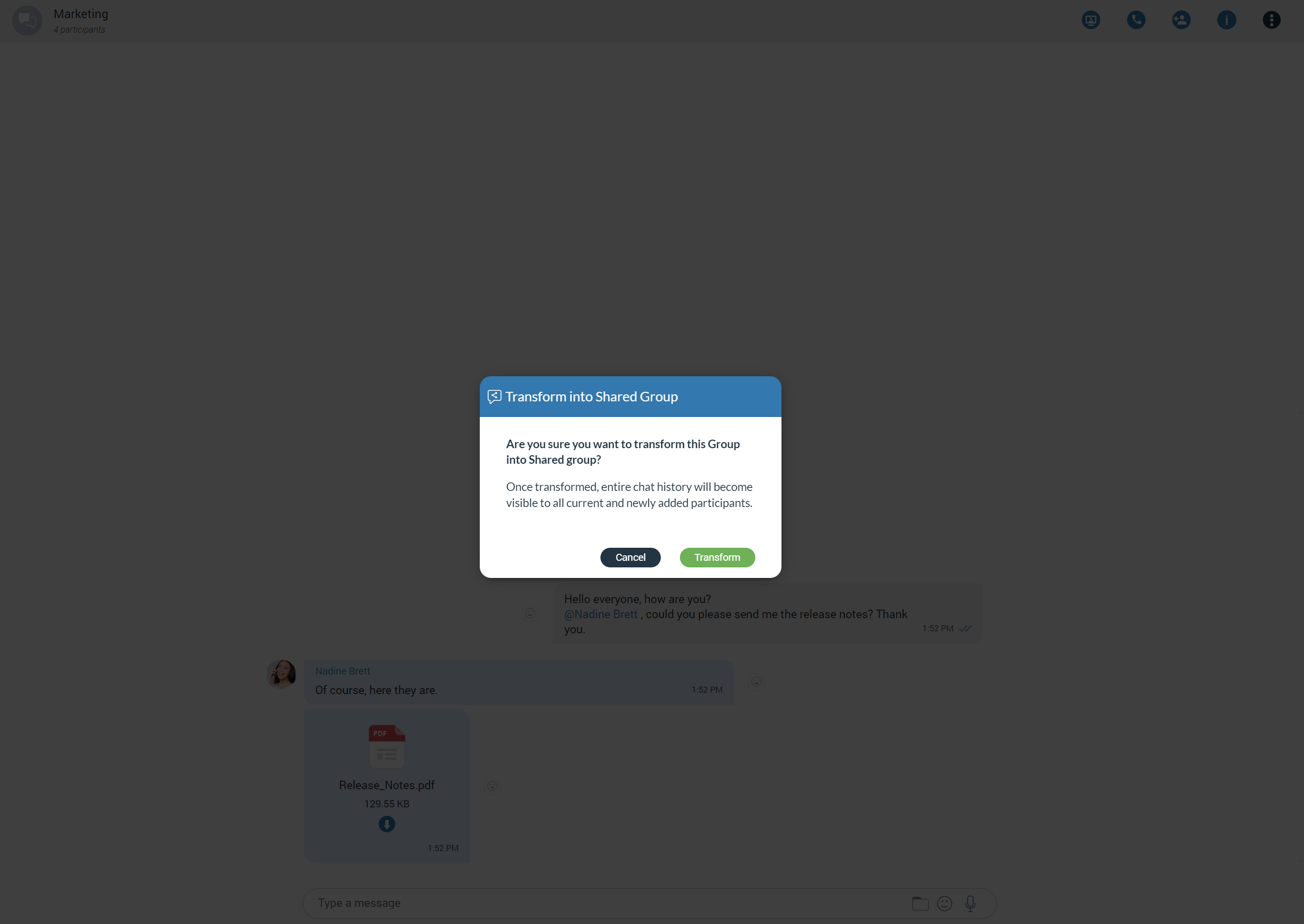
Task: Click the emoji icon in message bar
Action: (945, 903)
